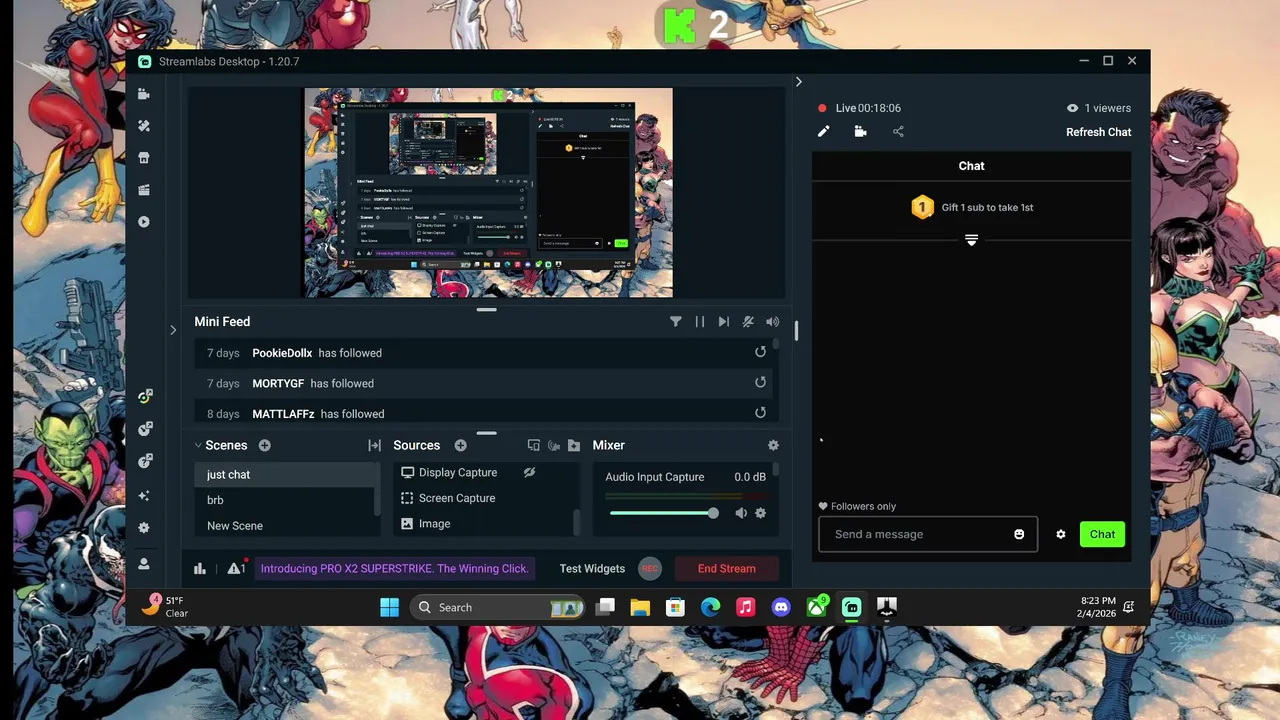Skip the current alert in Mini Feed
The image size is (1280, 720).
tap(724, 322)
